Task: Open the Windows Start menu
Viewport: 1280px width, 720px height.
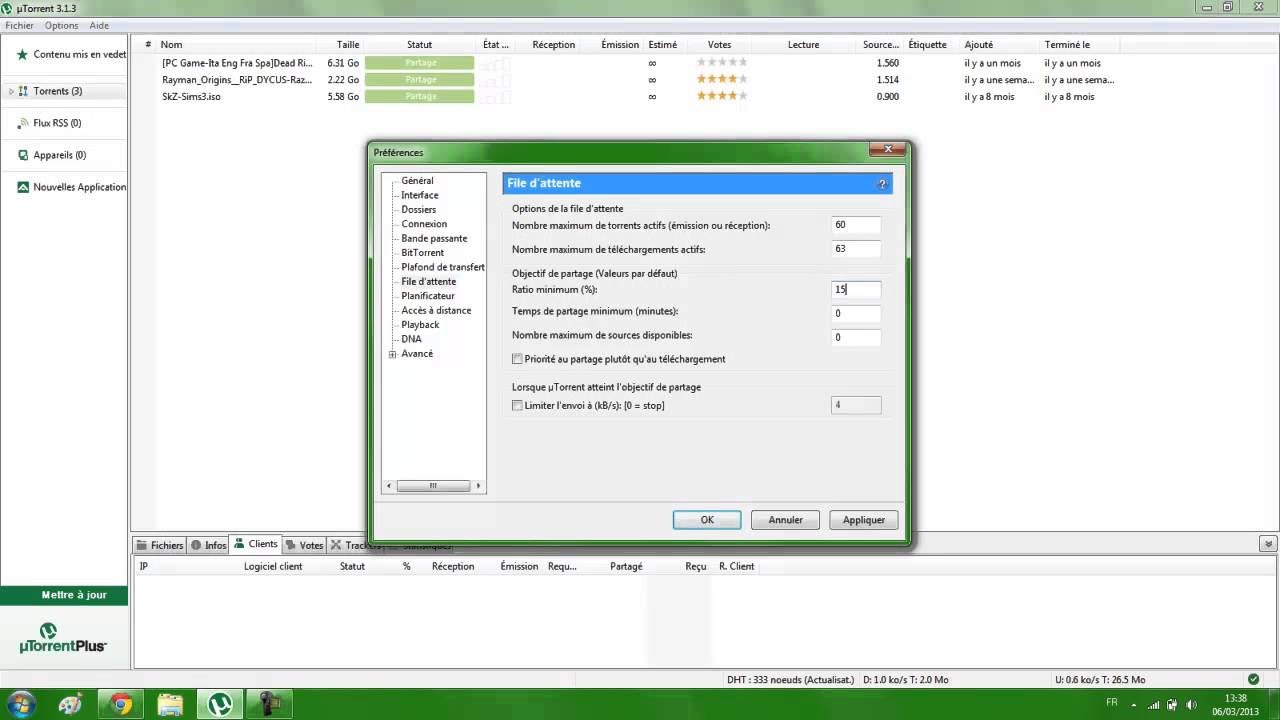Action: tap(21, 703)
